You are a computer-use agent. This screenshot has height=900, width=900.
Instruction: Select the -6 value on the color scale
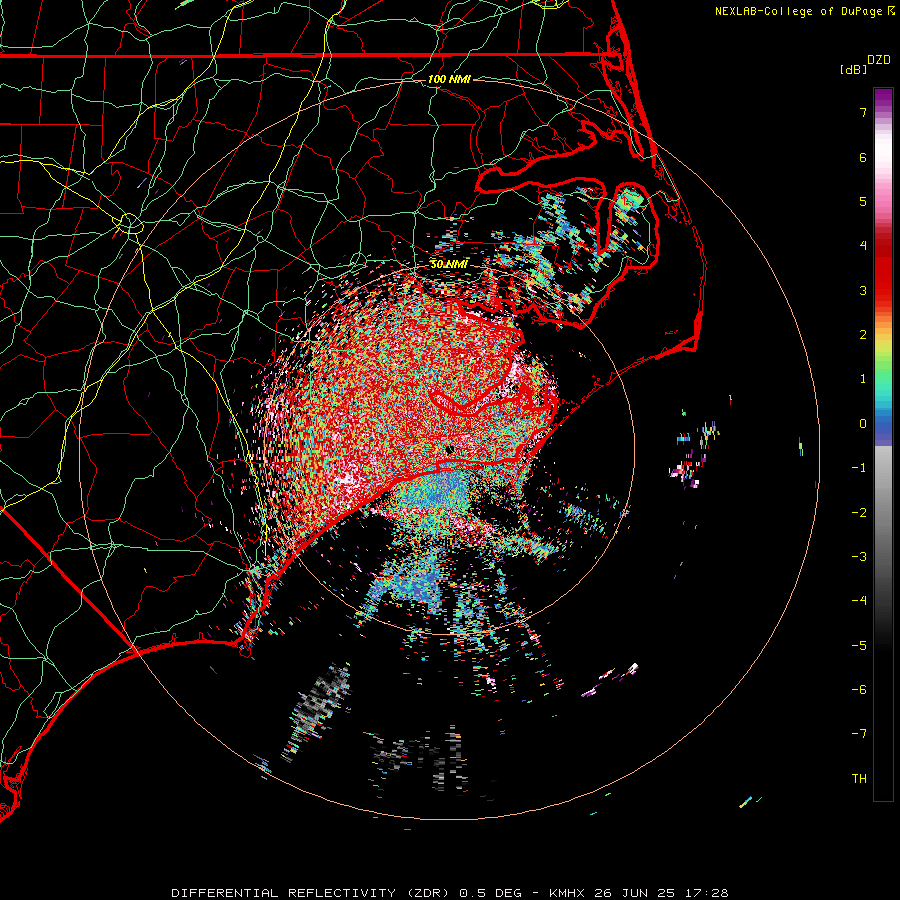tap(859, 690)
